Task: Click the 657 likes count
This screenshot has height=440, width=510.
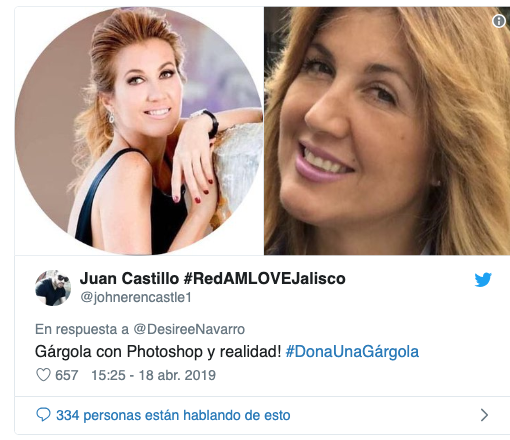Action: (x=67, y=375)
